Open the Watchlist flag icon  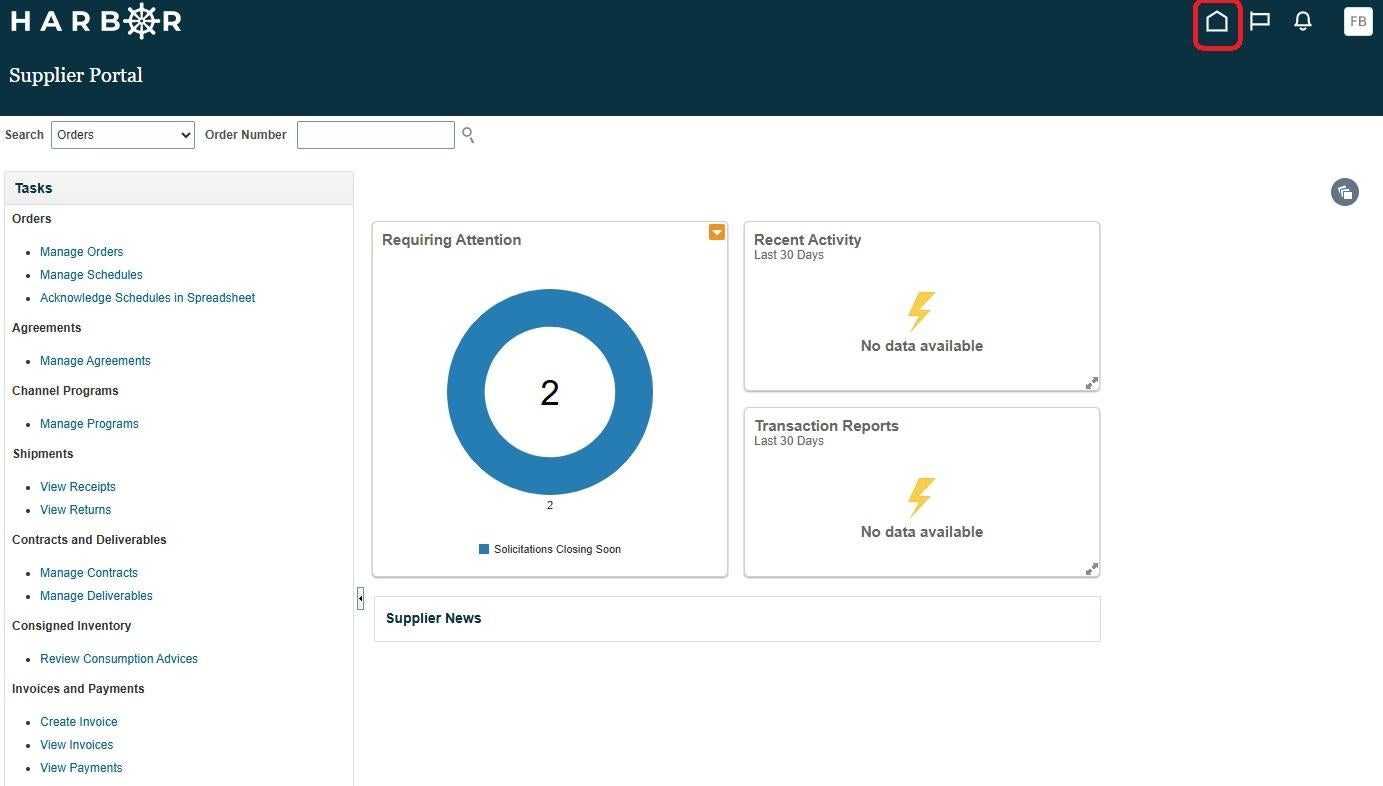click(1260, 21)
